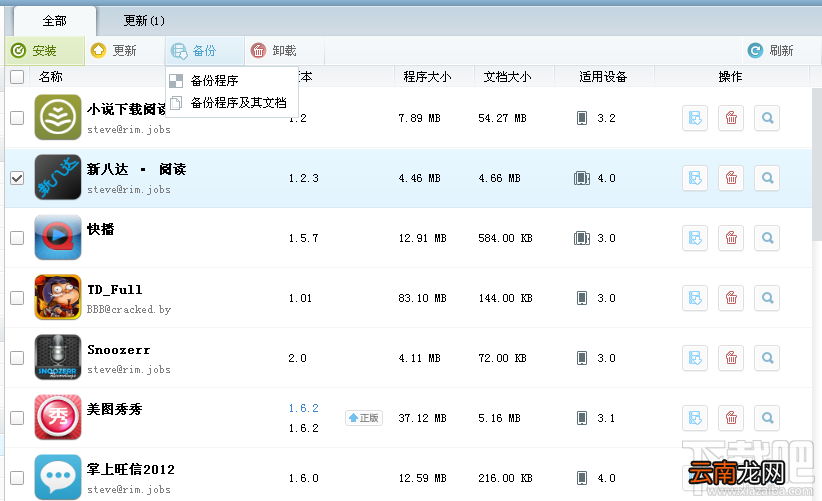Screen dimensions: 822x501
Task: Sort by the 适用设备 column header
Action: (x=603, y=77)
